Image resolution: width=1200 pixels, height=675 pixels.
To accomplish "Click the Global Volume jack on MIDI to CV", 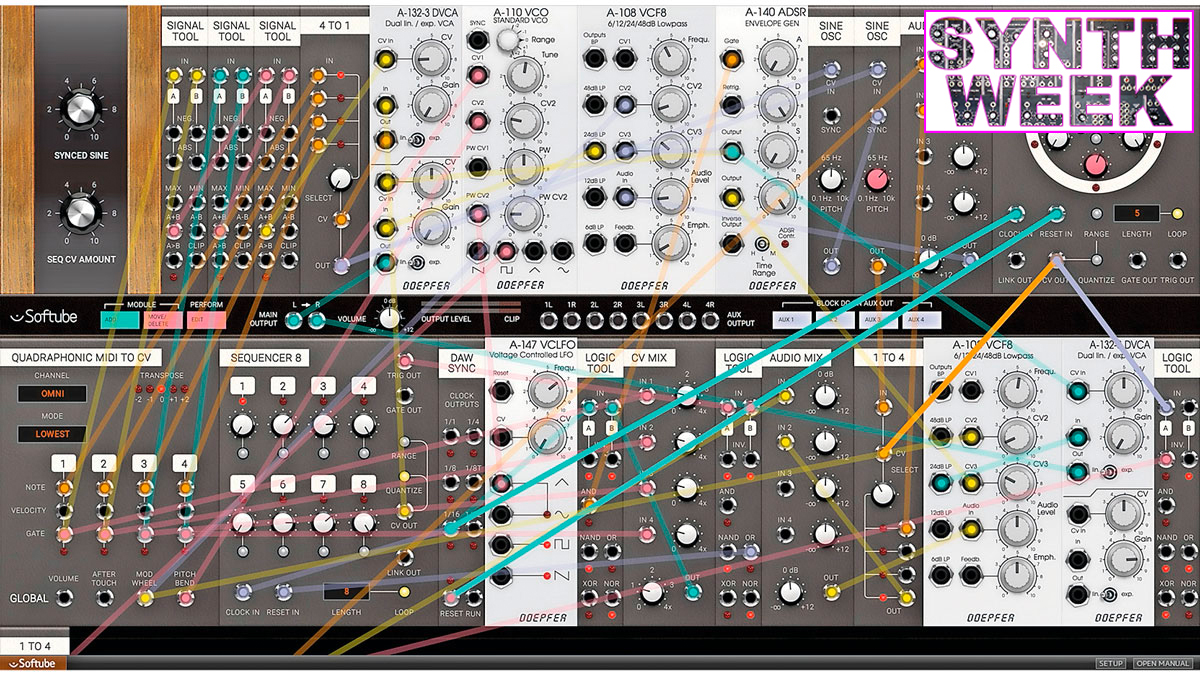I will (64, 597).
